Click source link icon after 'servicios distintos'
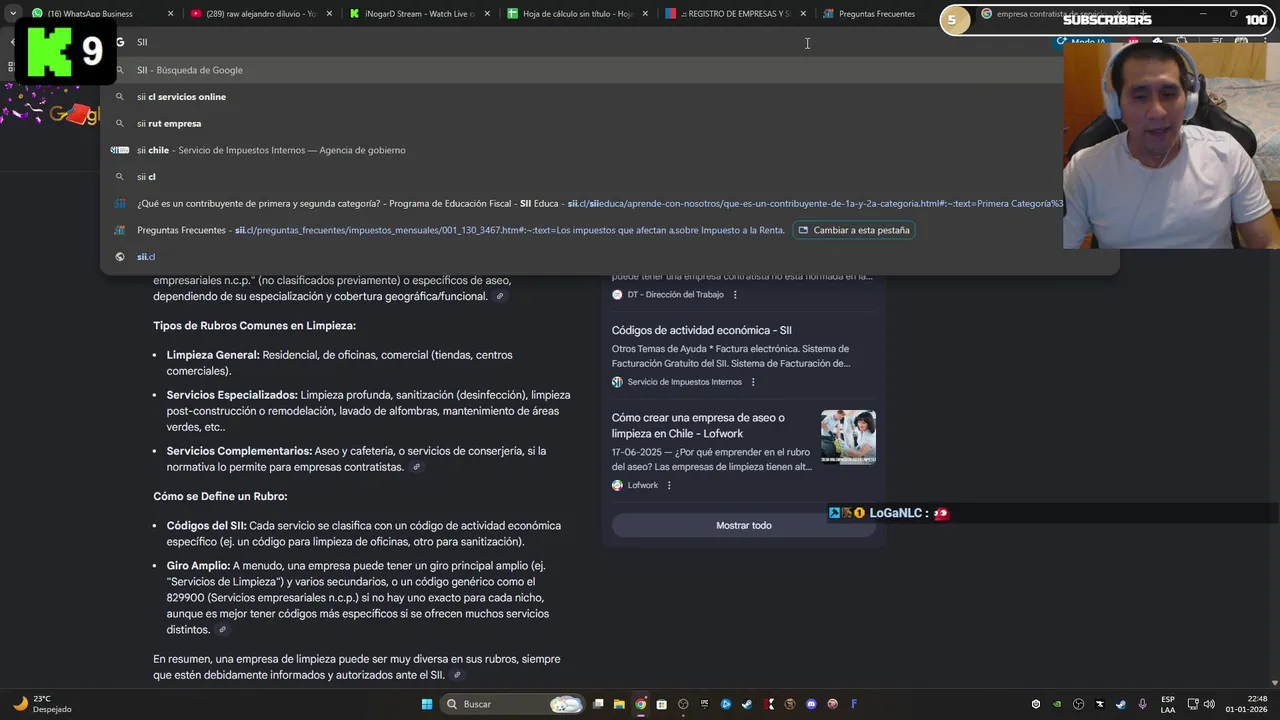 pyautogui.click(x=222, y=630)
